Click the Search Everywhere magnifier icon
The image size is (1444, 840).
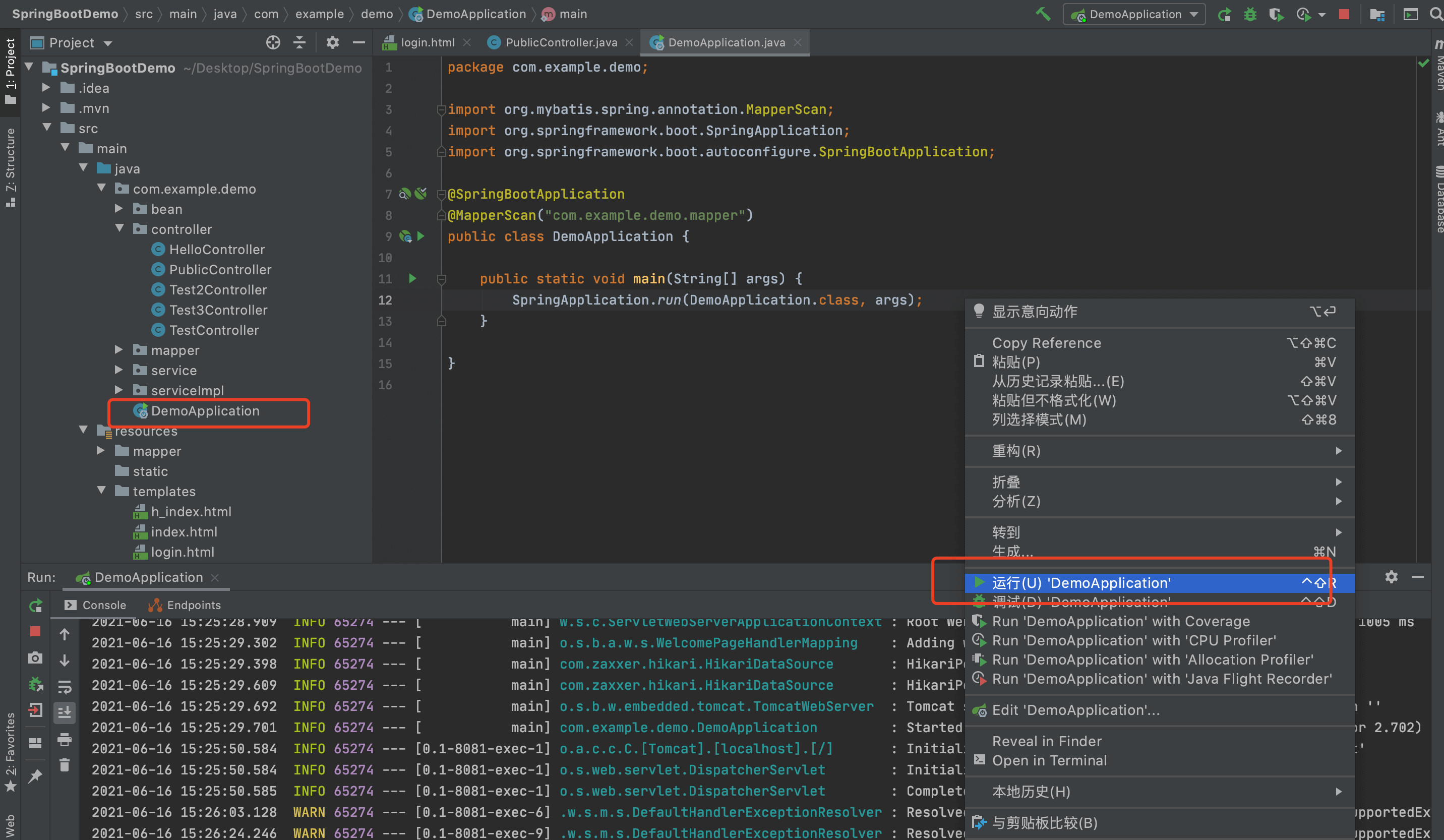[x=1436, y=14]
